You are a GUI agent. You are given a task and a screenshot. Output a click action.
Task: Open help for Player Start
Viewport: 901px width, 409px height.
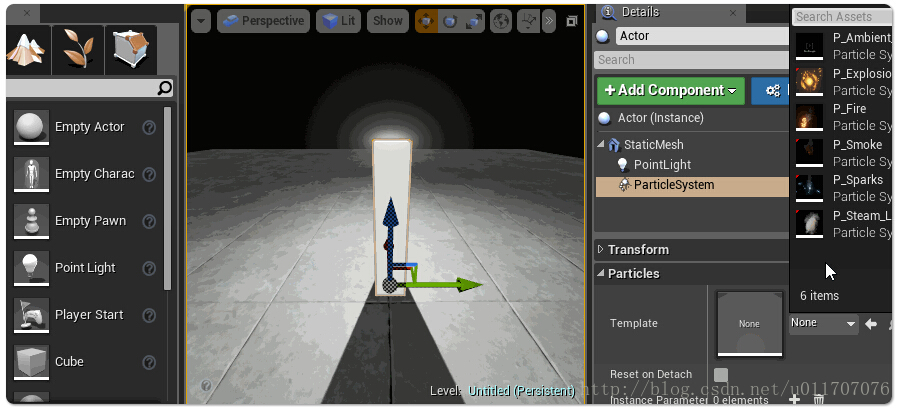point(149,315)
